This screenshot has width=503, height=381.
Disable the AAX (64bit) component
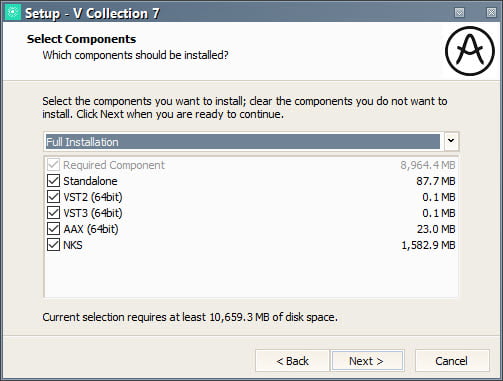click(53, 229)
